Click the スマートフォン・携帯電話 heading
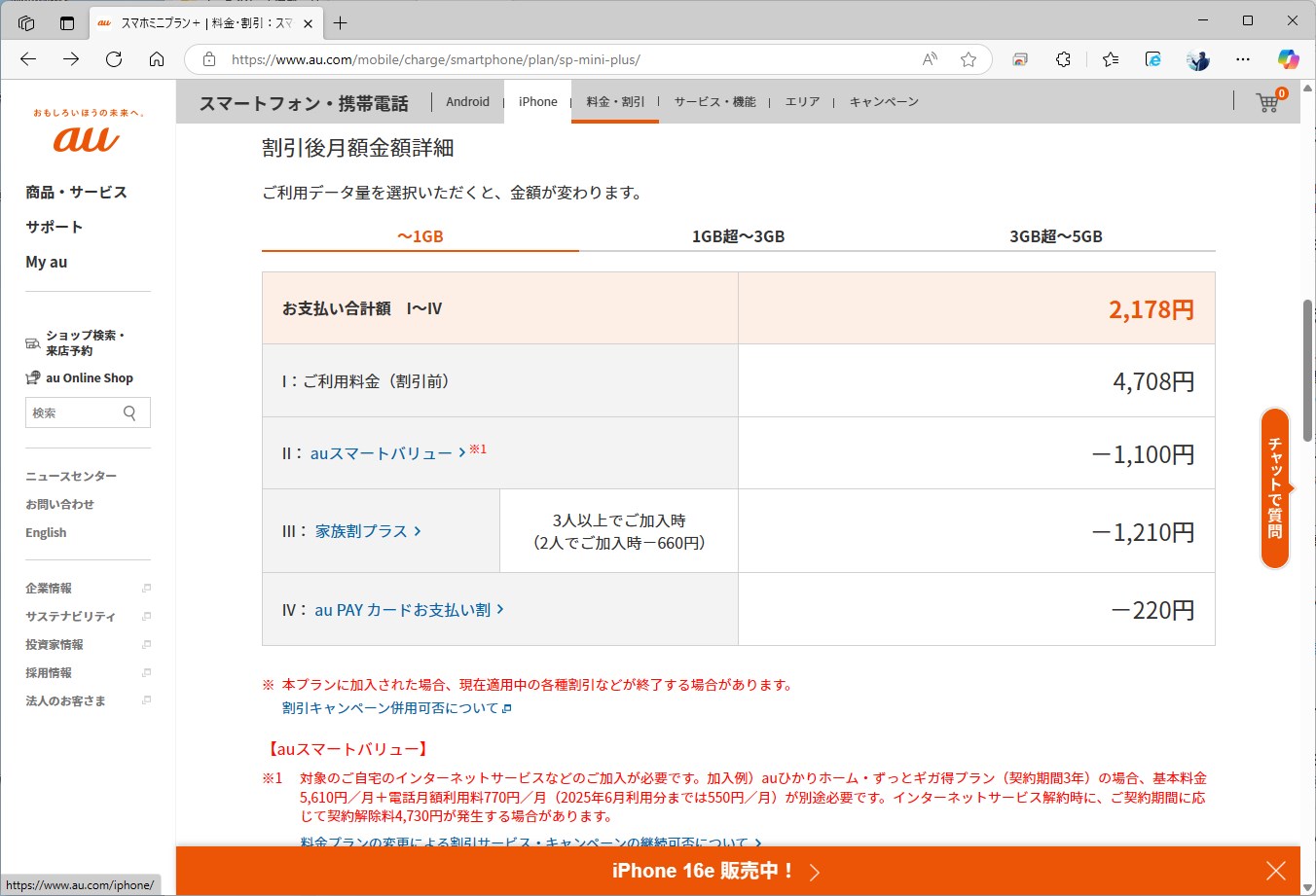Screen dimensions: 1316x896 pyautogui.click(x=304, y=103)
